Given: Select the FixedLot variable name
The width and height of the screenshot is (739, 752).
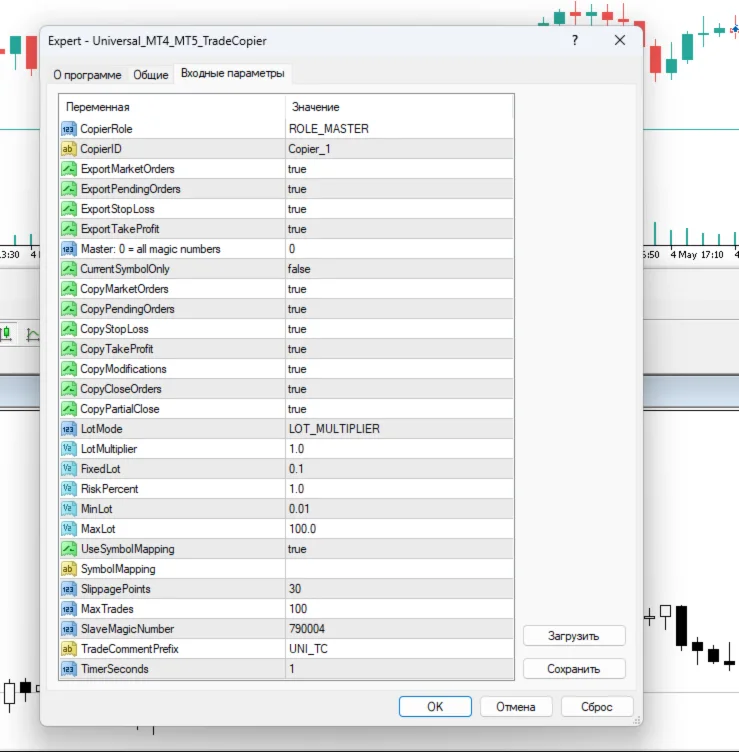Looking at the screenshot, I should tap(101, 469).
